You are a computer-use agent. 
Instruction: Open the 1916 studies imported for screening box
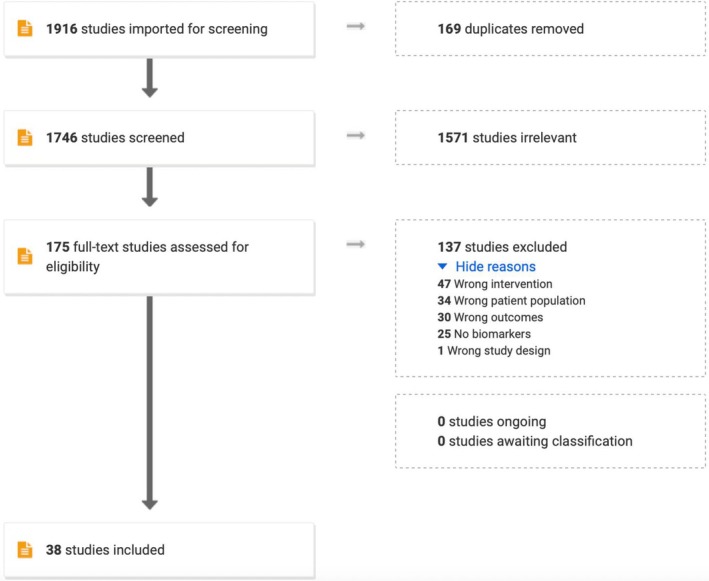pos(160,29)
